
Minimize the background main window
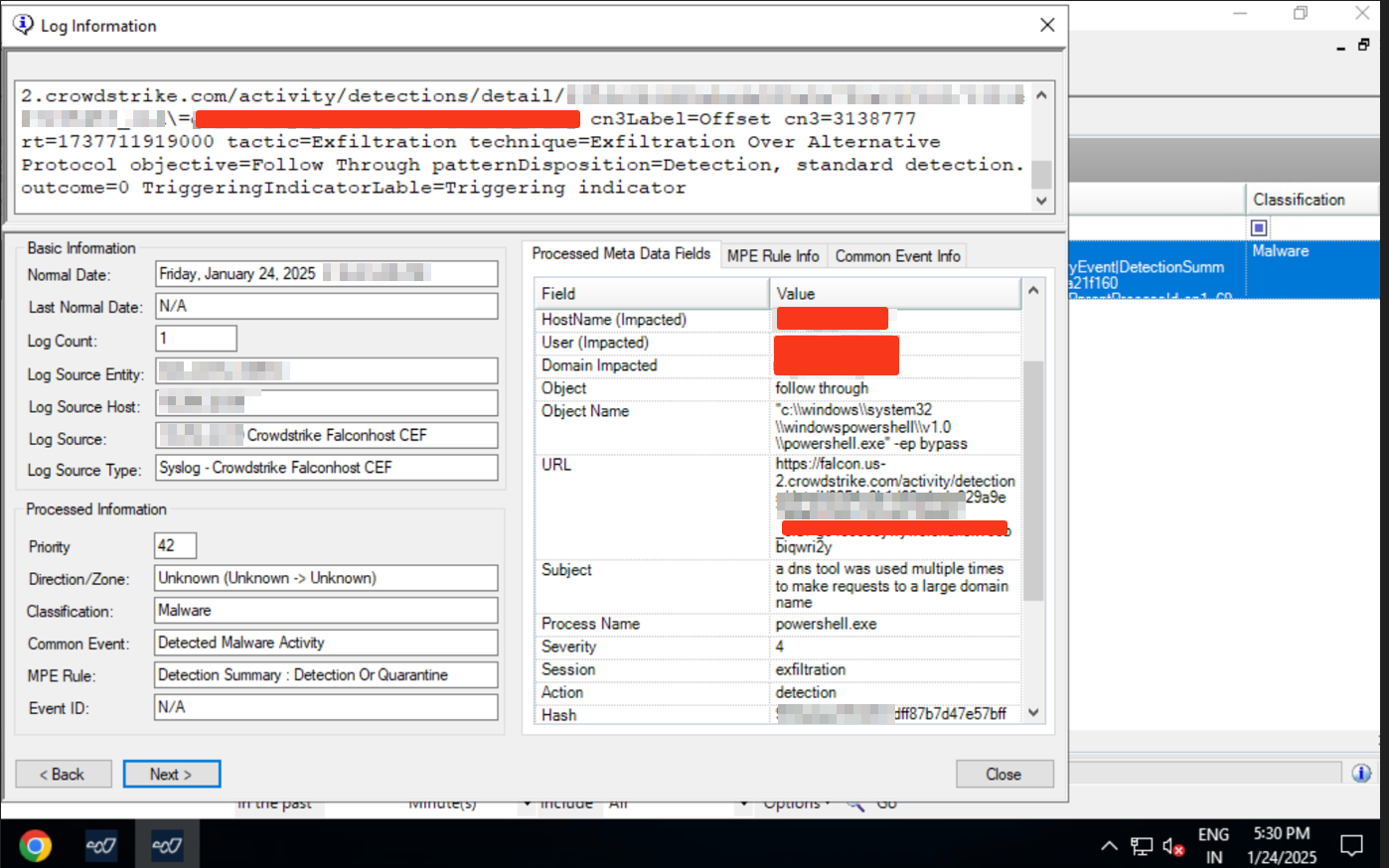tap(1239, 13)
